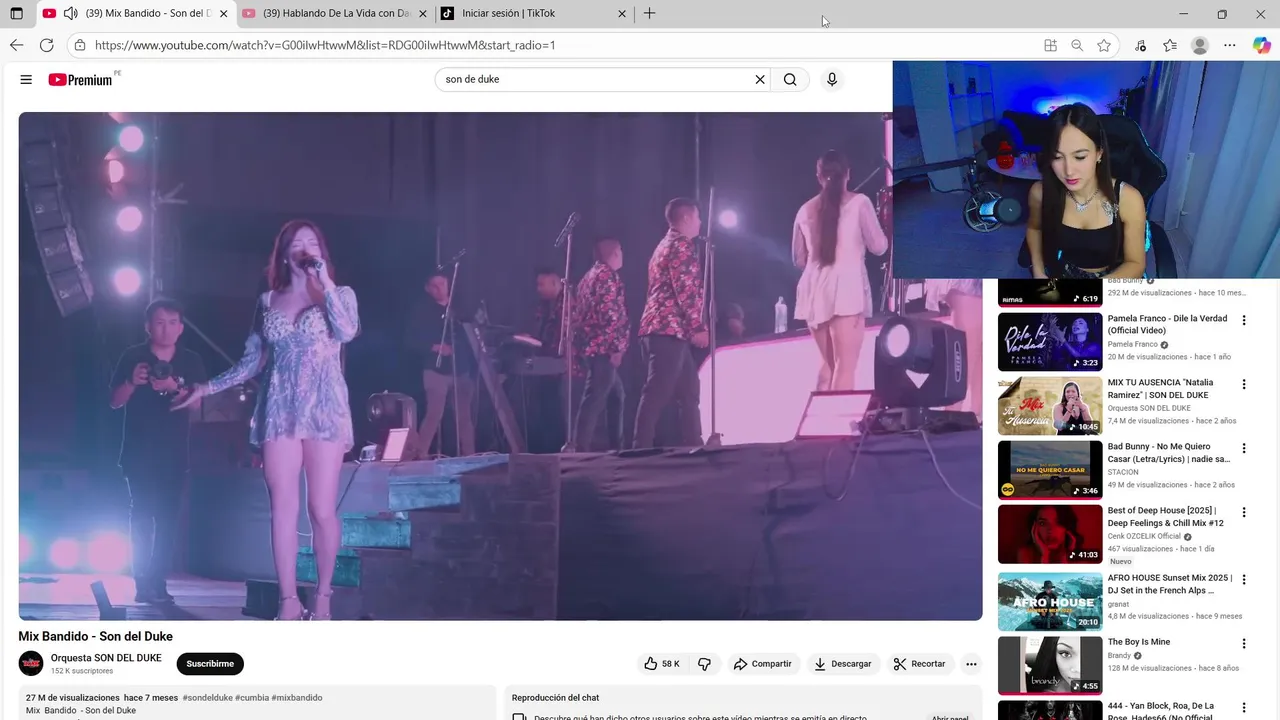Open Cenk OZCELIK Official channel name

(x=1144, y=536)
